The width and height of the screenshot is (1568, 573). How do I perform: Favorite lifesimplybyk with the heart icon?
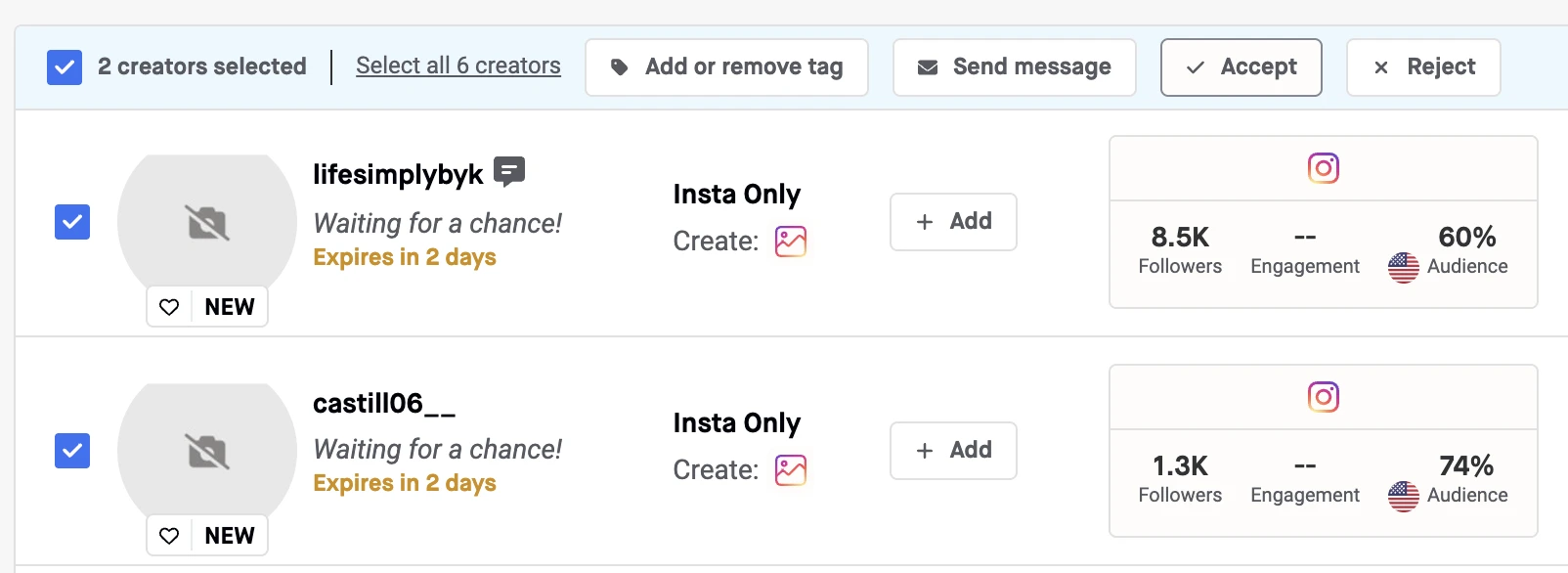[169, 307]
